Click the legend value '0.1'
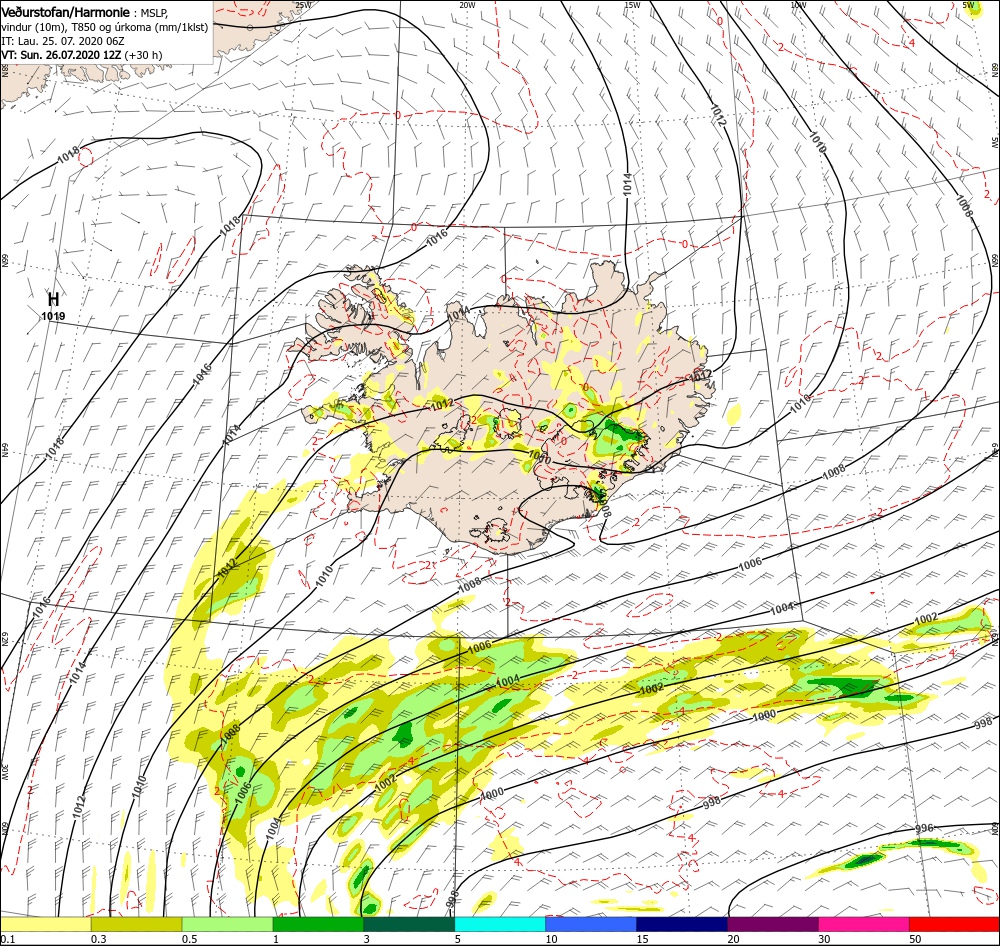1000x946 pixels. point(8,939)
